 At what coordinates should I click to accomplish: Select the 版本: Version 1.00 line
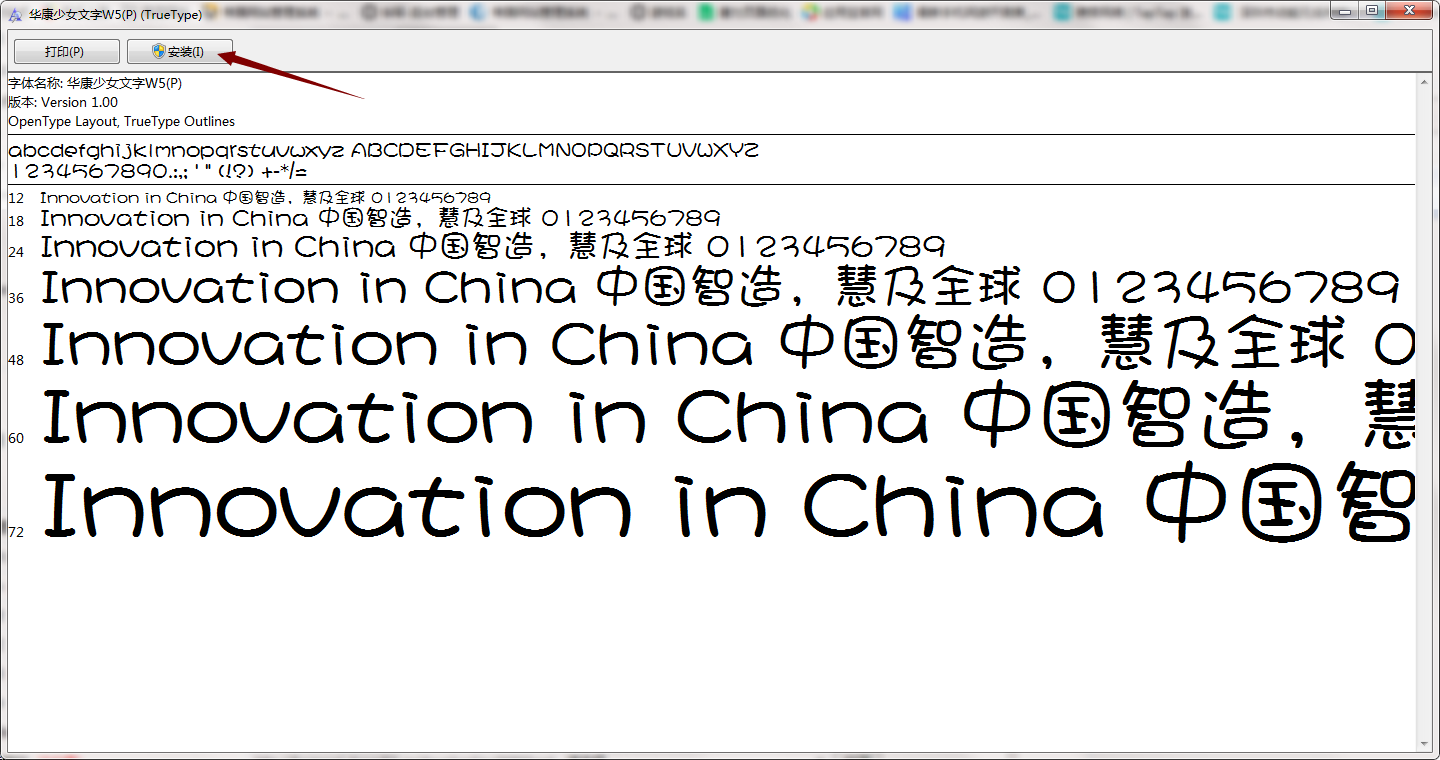(63, 102)
